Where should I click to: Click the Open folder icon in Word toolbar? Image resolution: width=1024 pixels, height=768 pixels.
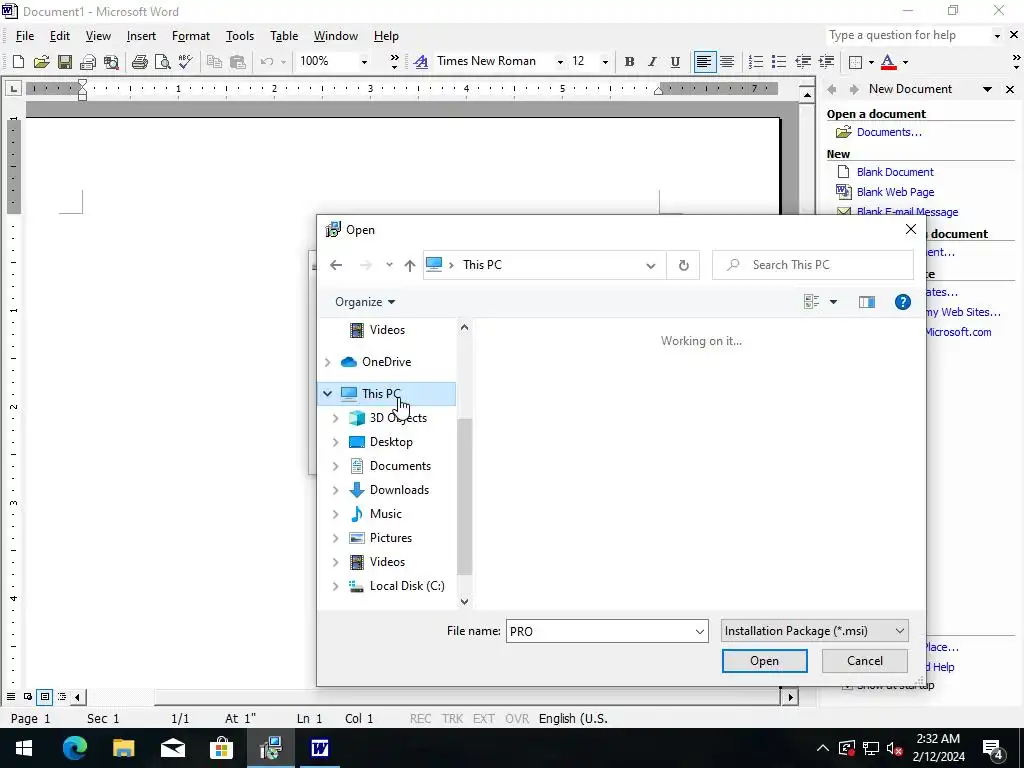pyautogui.click(x=41, y=62)
